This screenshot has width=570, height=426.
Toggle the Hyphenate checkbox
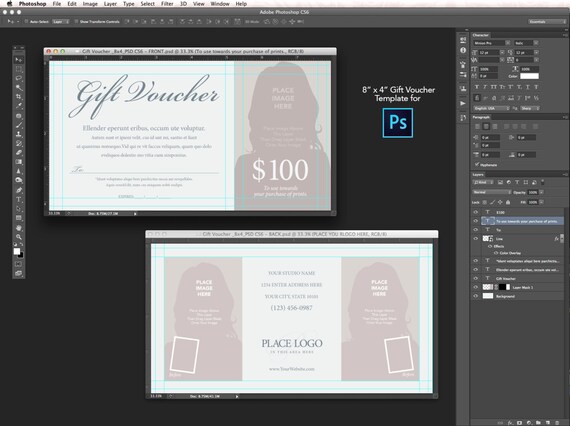point(477,165)
